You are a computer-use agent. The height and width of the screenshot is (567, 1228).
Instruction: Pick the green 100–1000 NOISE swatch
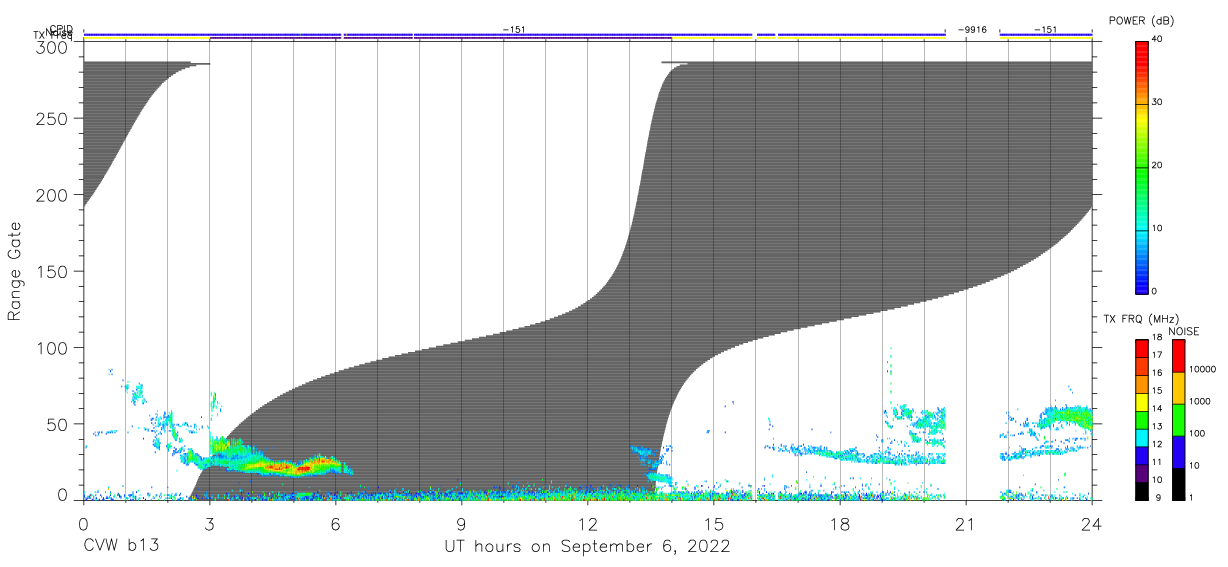[1178, 420]
